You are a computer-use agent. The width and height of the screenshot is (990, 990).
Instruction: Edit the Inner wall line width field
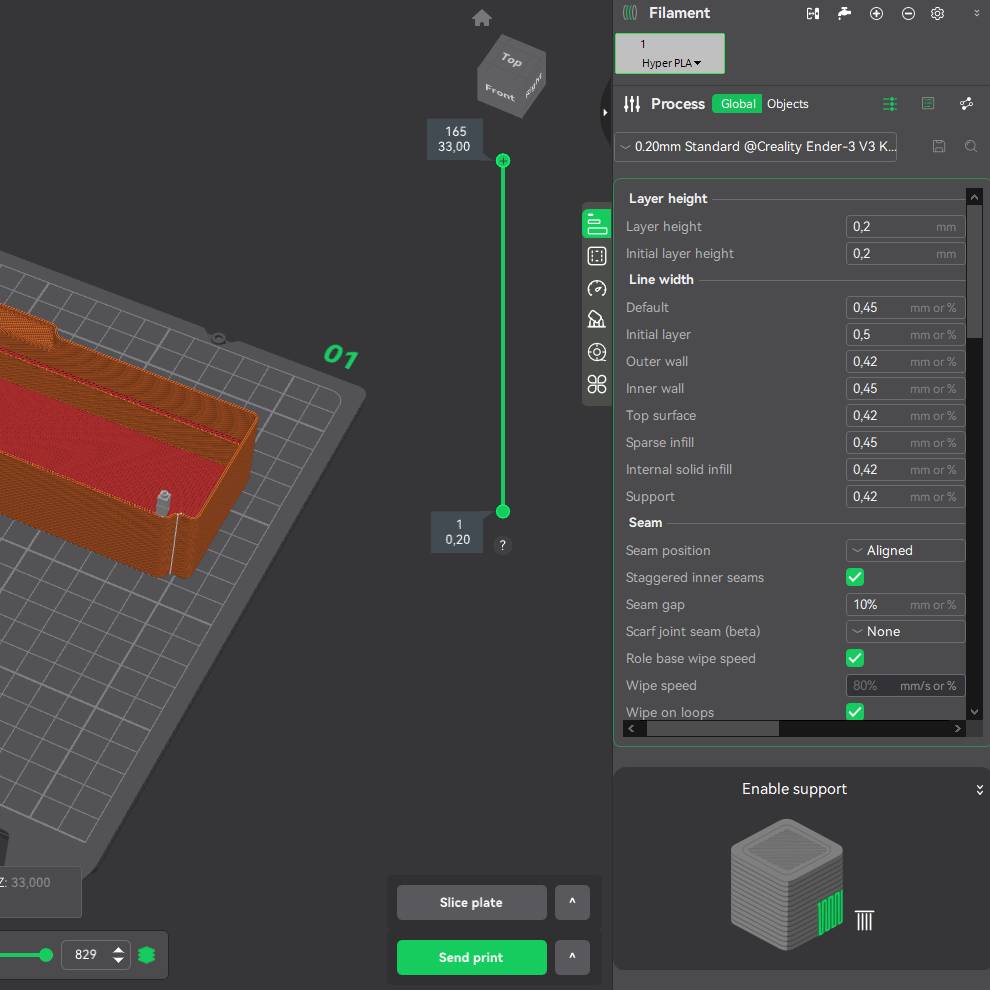905,388
